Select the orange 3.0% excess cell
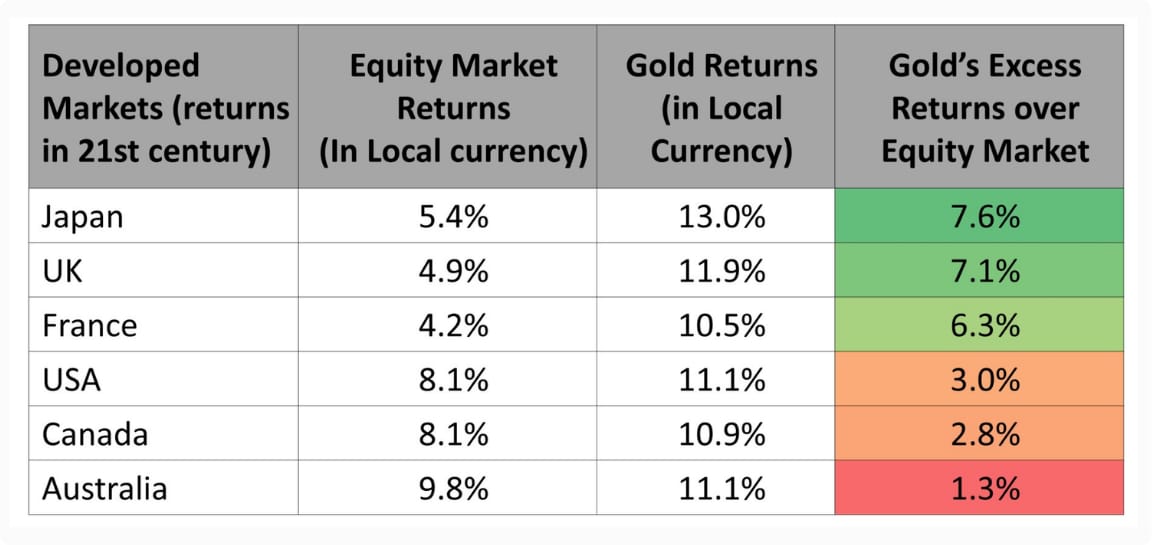Viewport: 1152px width, 545px height. [979, 379]
